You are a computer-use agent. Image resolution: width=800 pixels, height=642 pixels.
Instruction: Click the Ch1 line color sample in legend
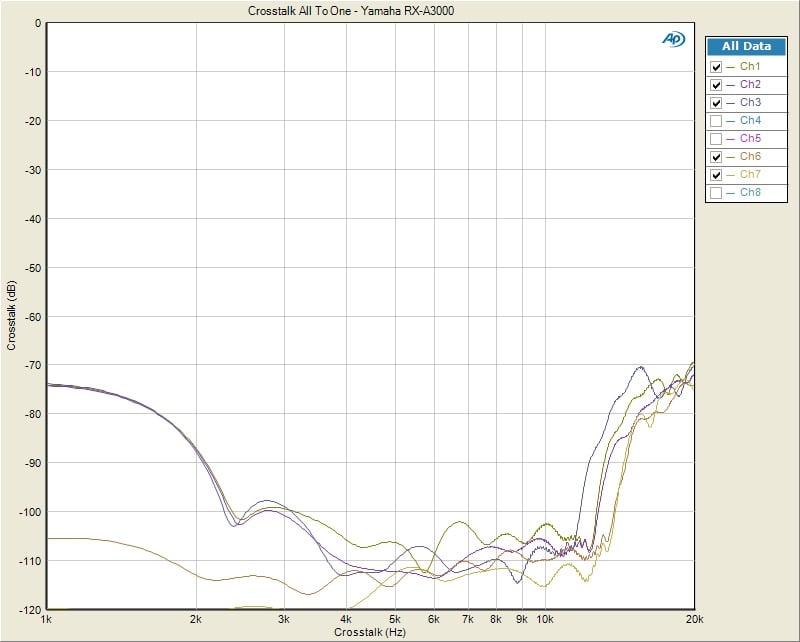click(x=731, y=67)
